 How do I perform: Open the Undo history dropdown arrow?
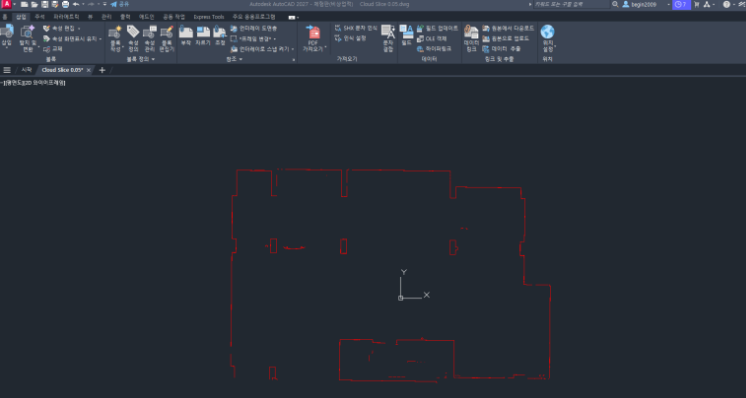click(83, 4)
